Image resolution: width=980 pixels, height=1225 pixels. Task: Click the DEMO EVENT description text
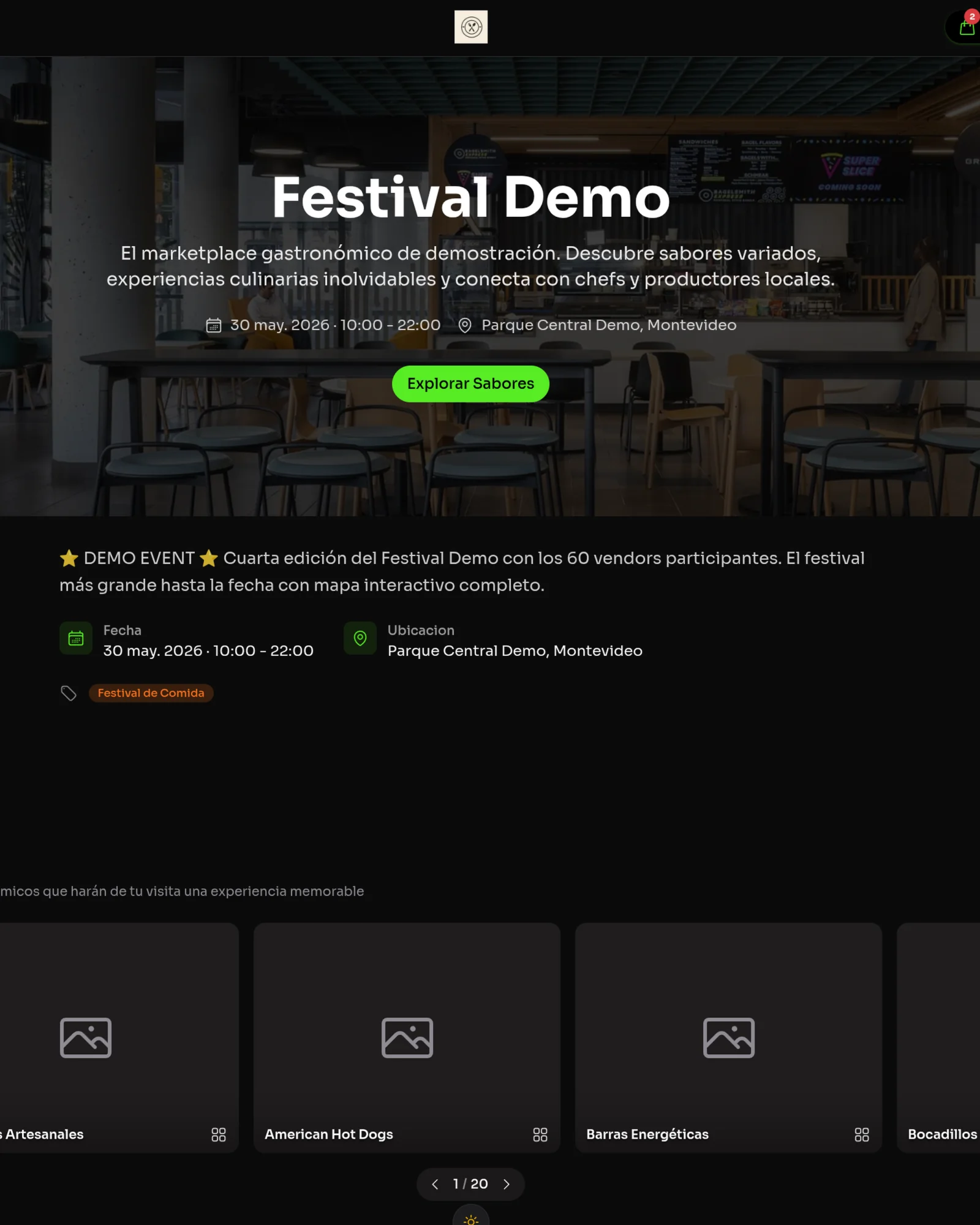462,571
